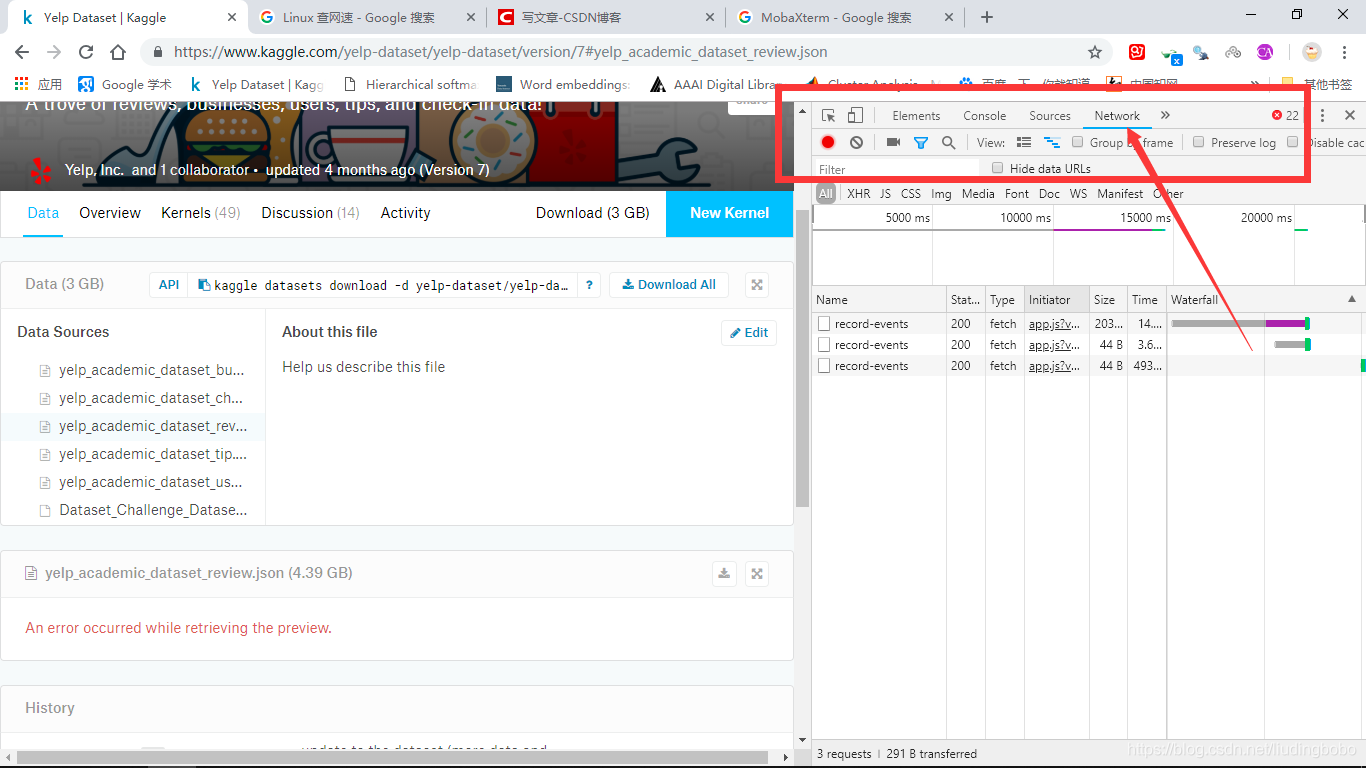Toggle the blue filter funnel icon
1366x768 pixels.
(921, 143)
